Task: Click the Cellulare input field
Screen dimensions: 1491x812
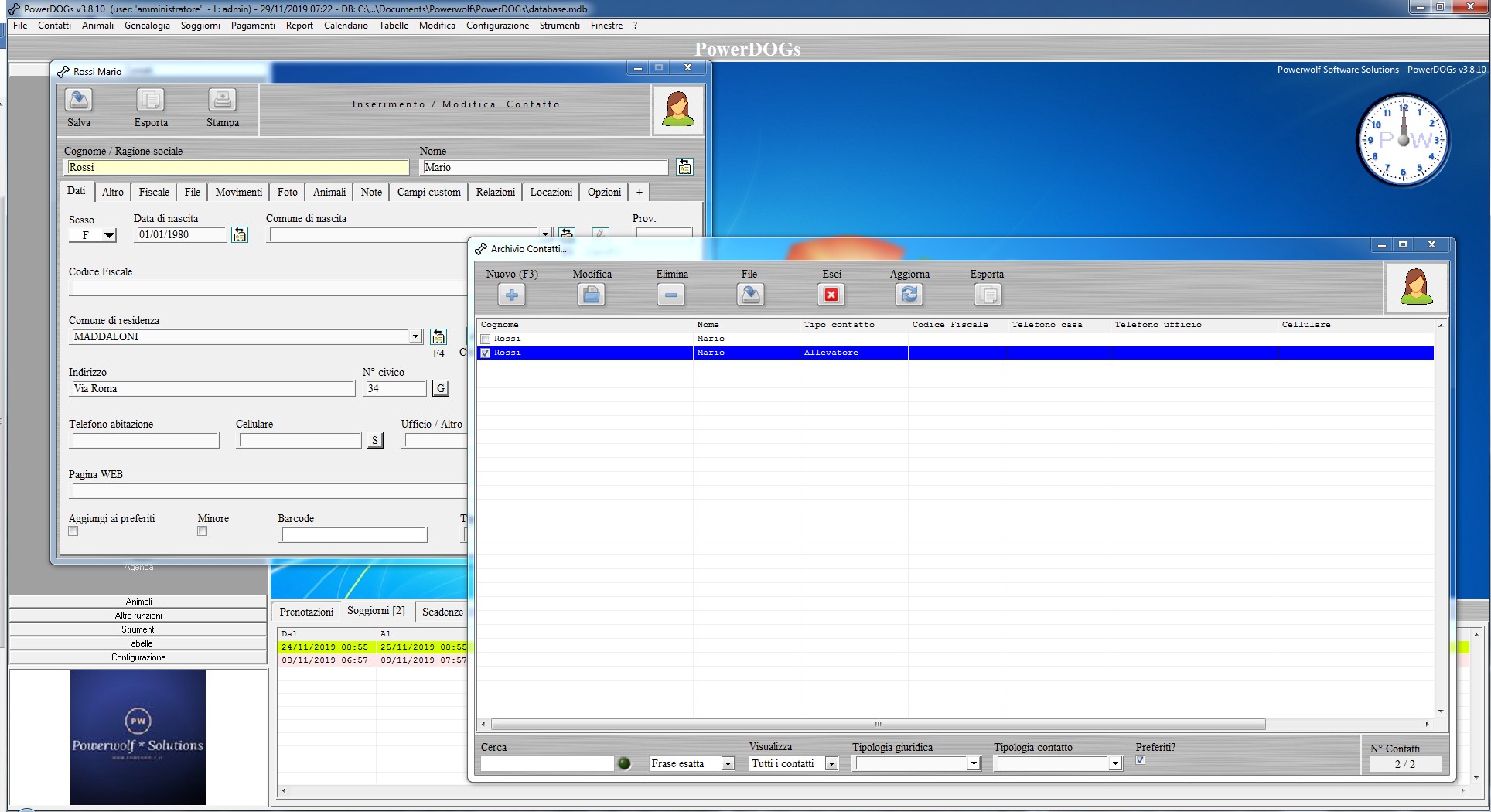Action: (300, 440)
